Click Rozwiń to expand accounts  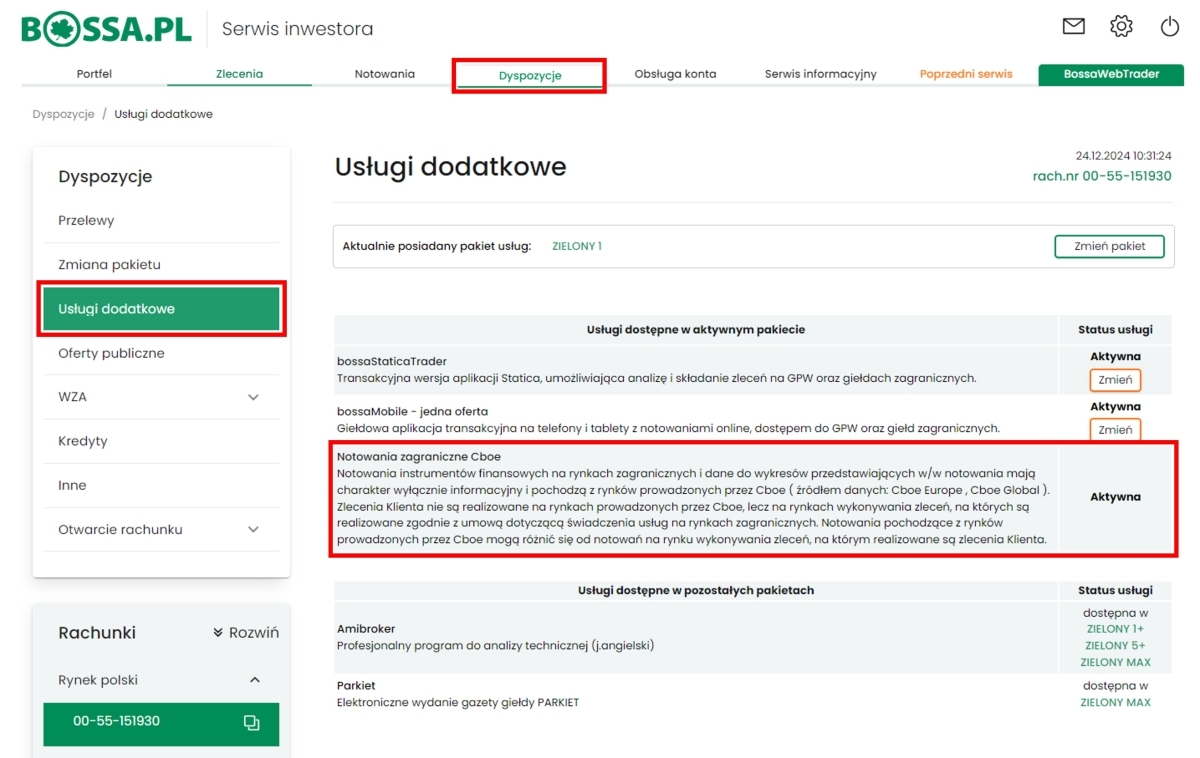(x=246, y=633)
